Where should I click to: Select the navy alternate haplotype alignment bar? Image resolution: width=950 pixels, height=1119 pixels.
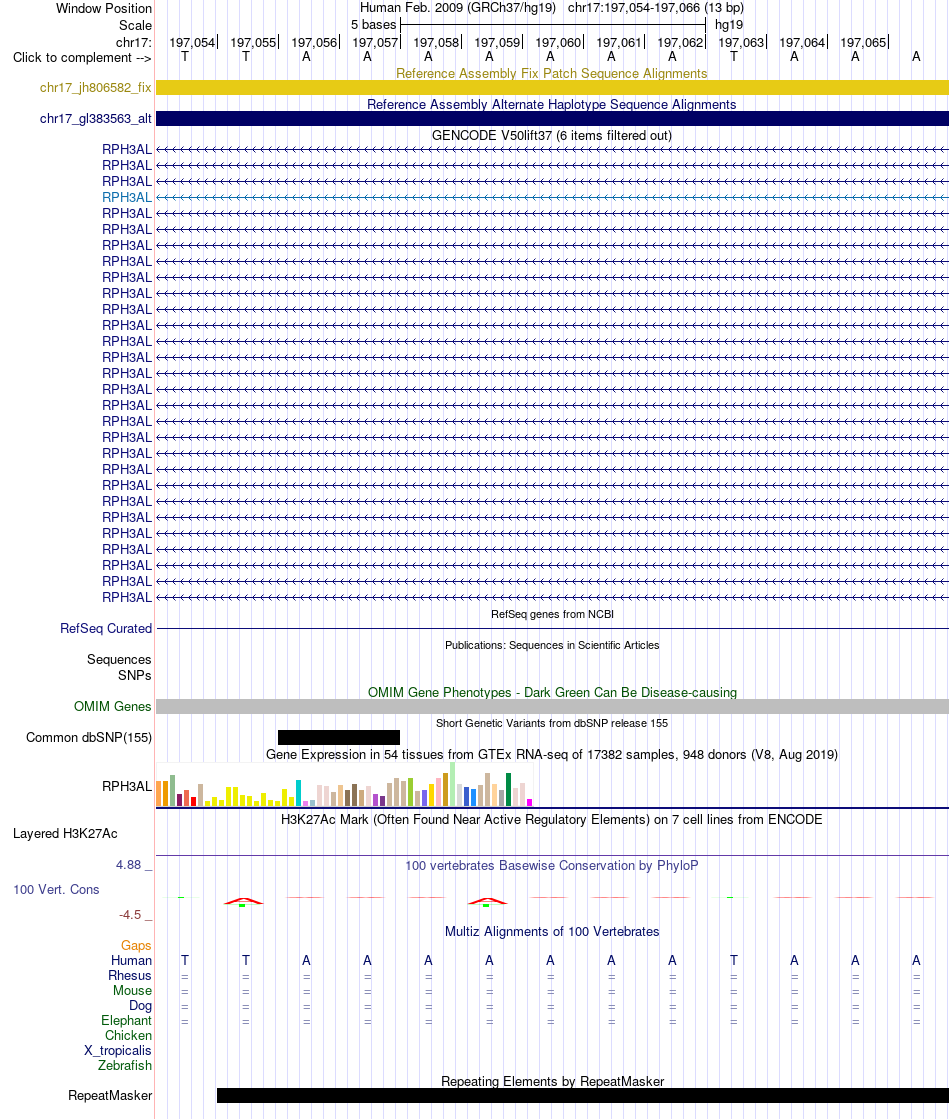[x=552, y=118]
